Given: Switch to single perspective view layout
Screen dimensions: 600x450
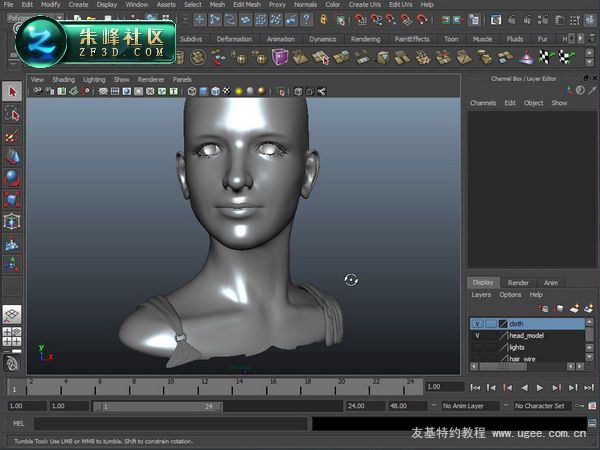Looking at the screenshot, I should point(12,315).
